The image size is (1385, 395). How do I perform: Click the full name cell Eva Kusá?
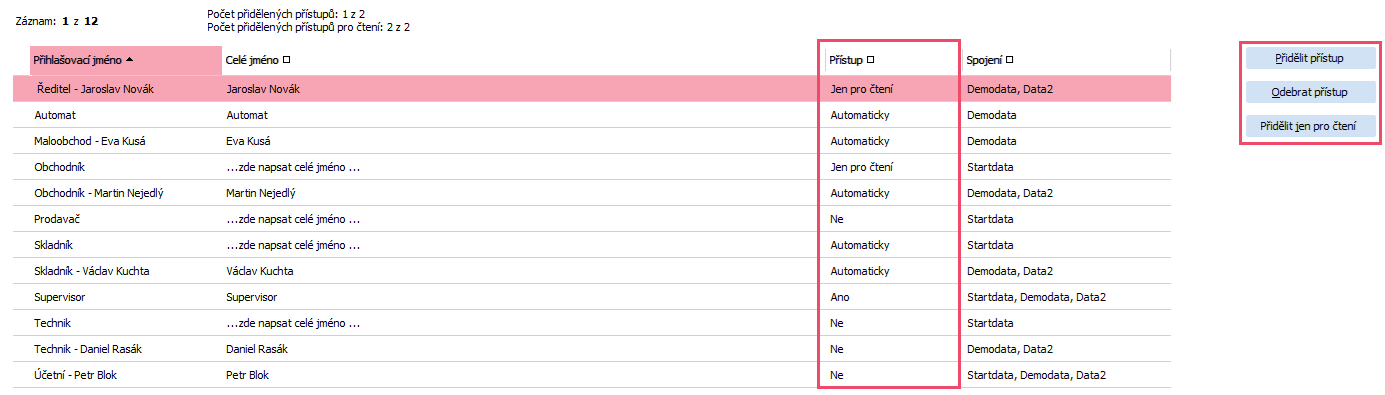(249, 141)
